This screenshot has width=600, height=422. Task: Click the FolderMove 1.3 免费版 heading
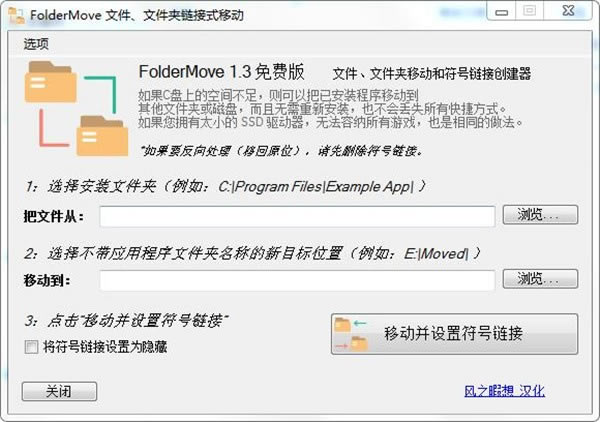tap(222, 72)
